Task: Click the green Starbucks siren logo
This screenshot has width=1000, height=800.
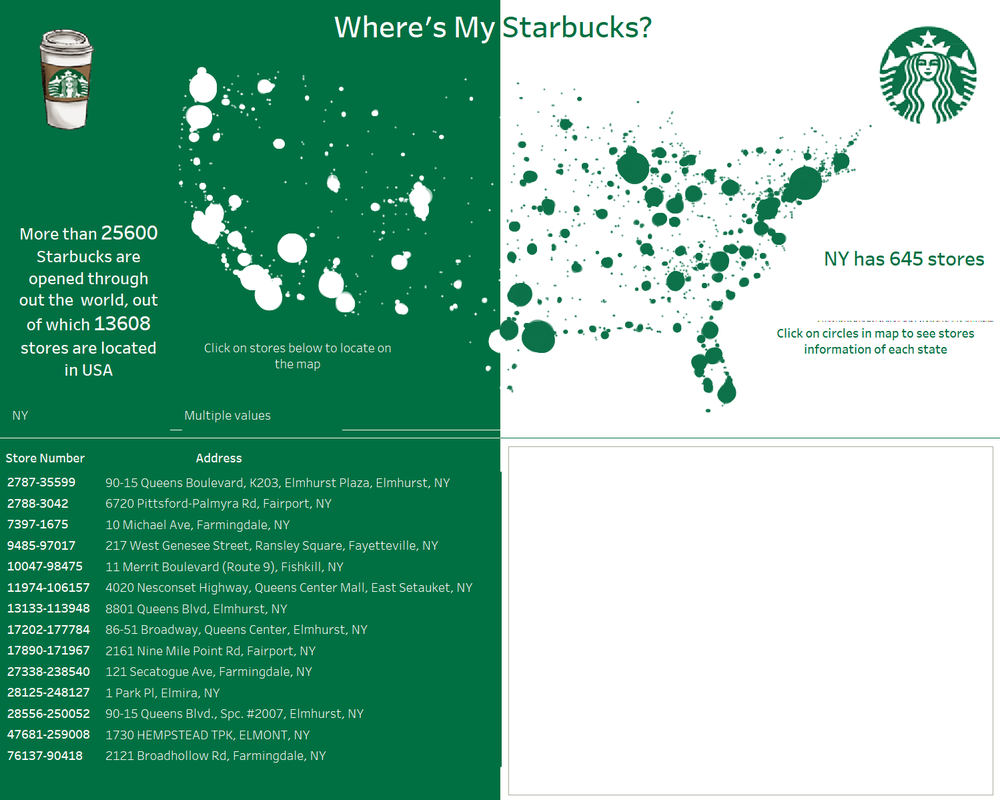Action: click(x=926, y=77)
